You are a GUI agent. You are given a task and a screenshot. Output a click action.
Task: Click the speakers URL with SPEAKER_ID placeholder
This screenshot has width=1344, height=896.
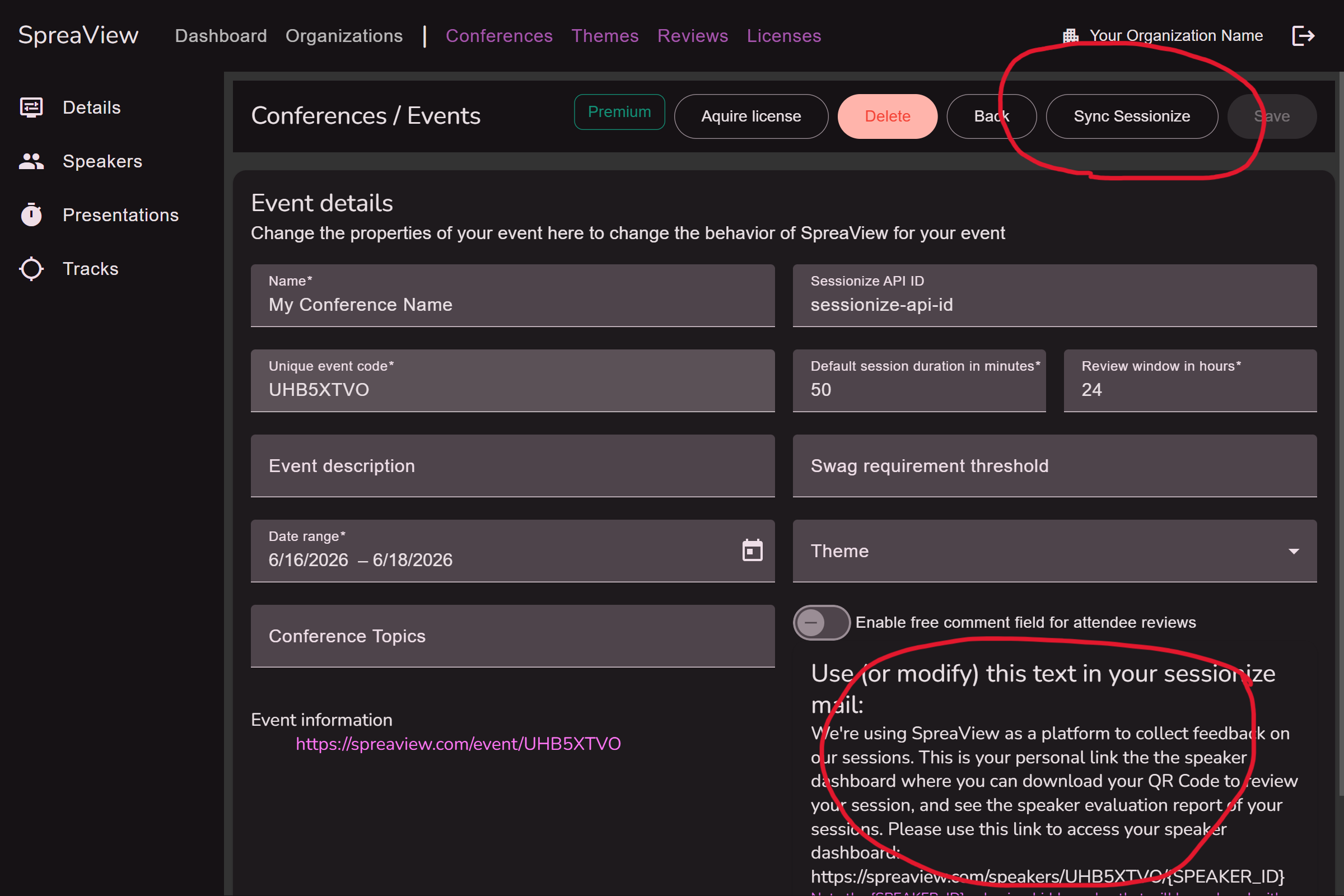point(1047,876)
